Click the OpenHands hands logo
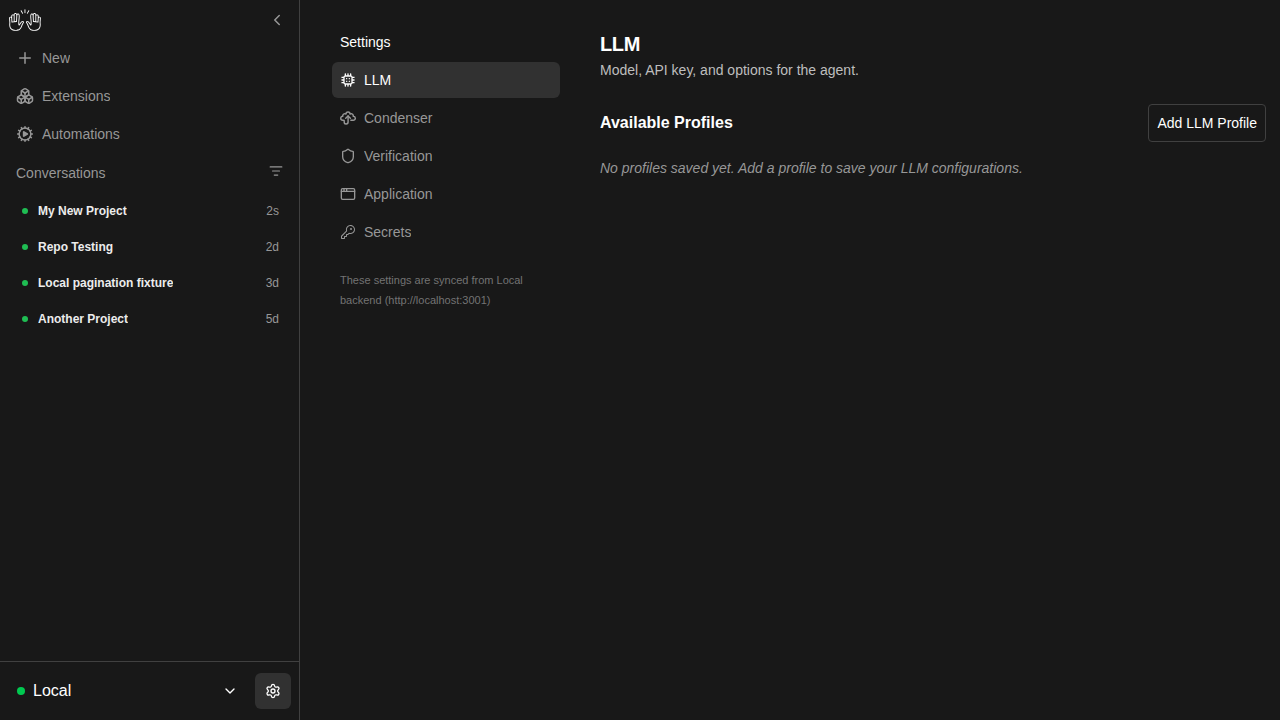The image size is (1280, 720). click(25, 20)
